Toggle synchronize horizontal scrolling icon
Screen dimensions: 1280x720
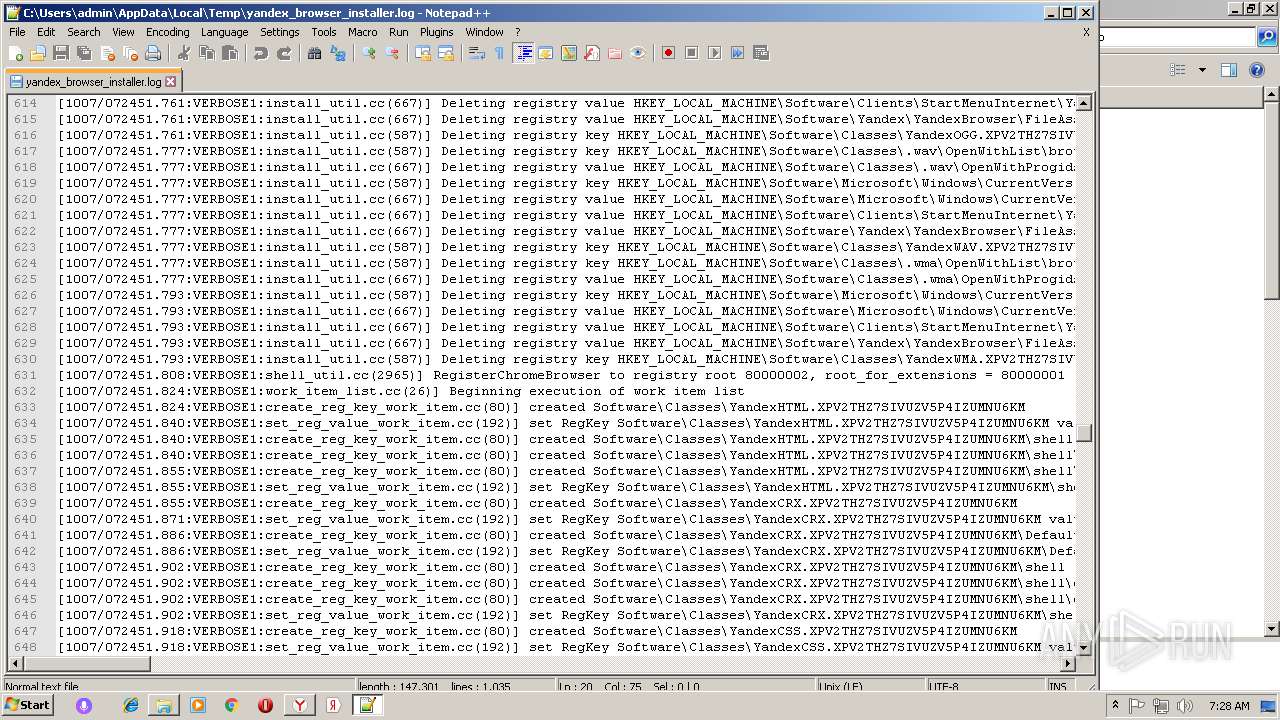point(445,53)
